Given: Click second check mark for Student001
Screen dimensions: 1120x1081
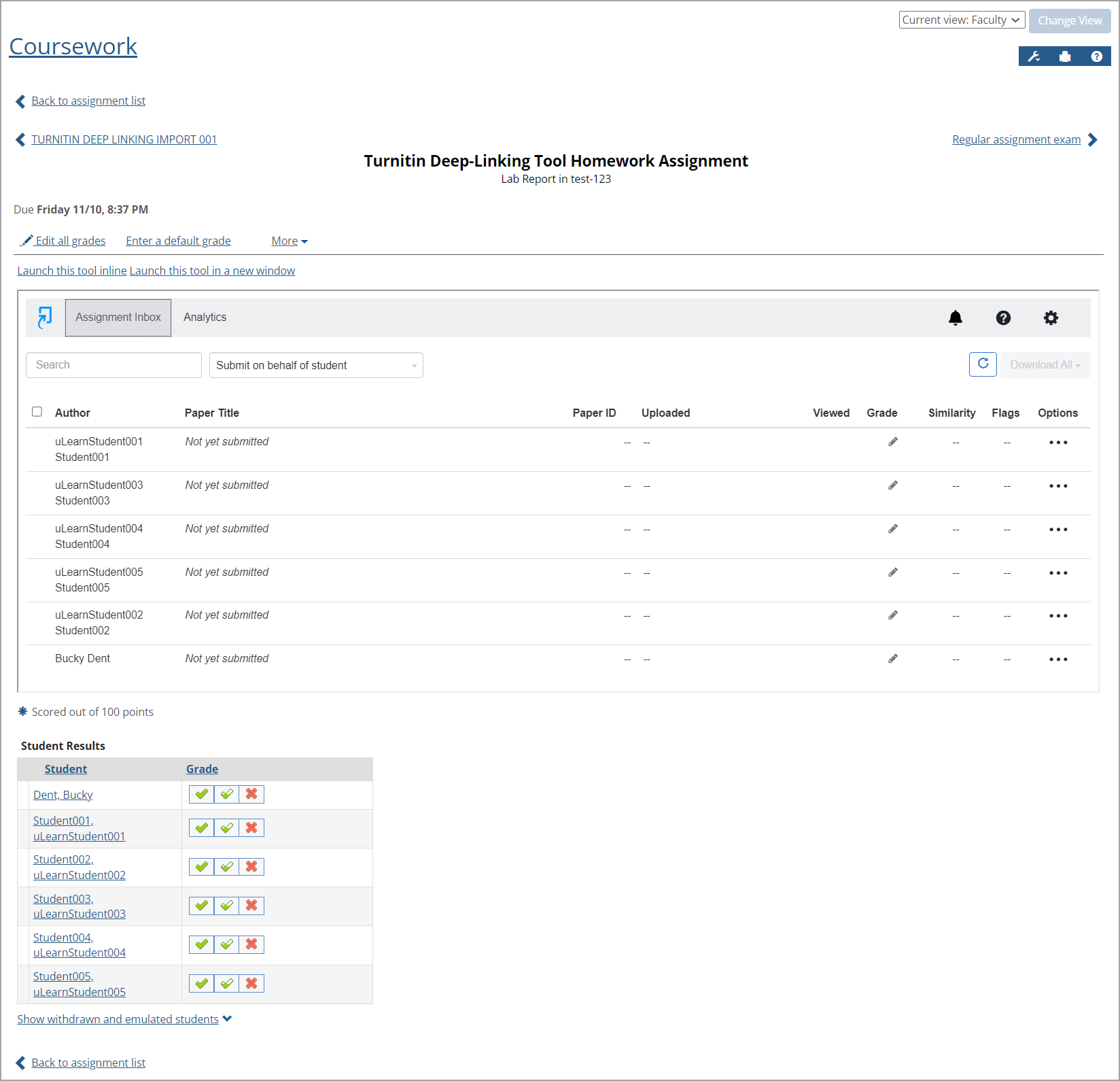Looking at the screenshot, I should [x=226, y=828].
